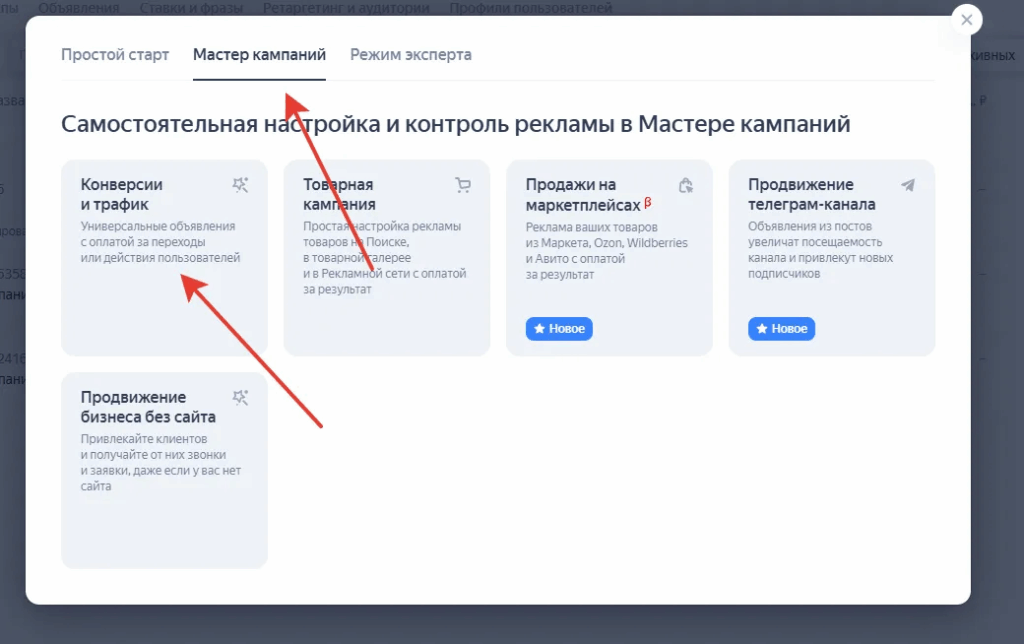Open the Режим эксперта tab

click(410, 55)
